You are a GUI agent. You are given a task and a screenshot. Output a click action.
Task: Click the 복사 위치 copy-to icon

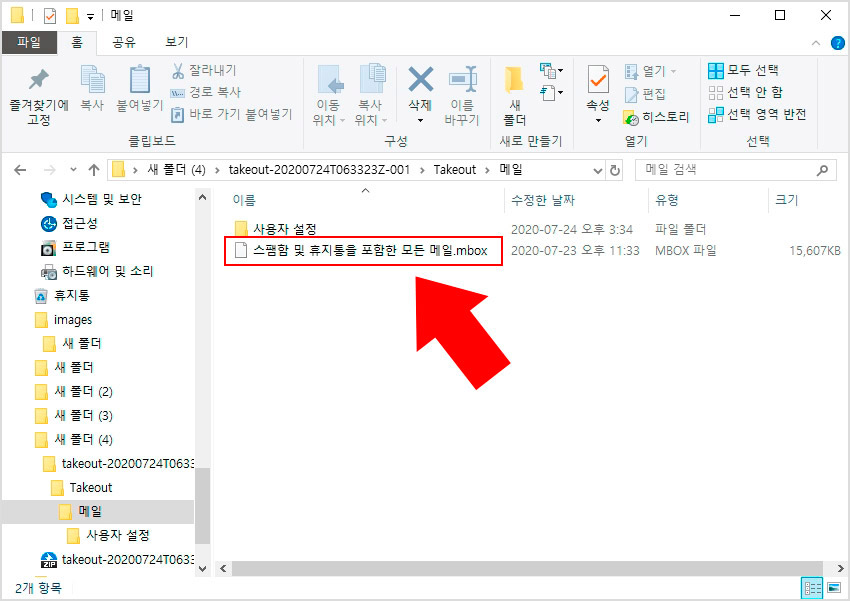point(371,79)
